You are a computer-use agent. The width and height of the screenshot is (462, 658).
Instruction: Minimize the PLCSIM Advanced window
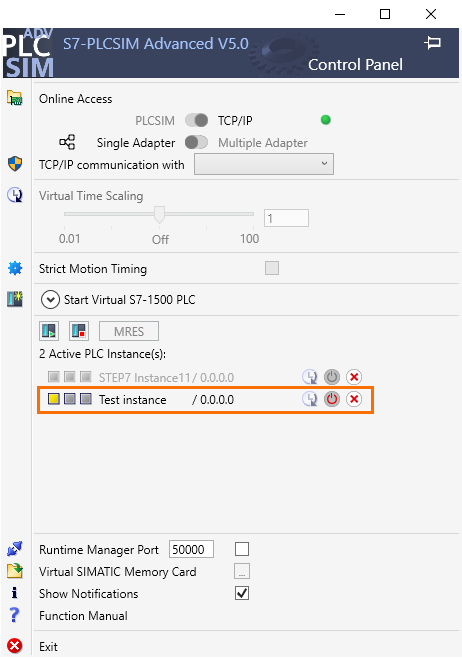coord(340,14)
